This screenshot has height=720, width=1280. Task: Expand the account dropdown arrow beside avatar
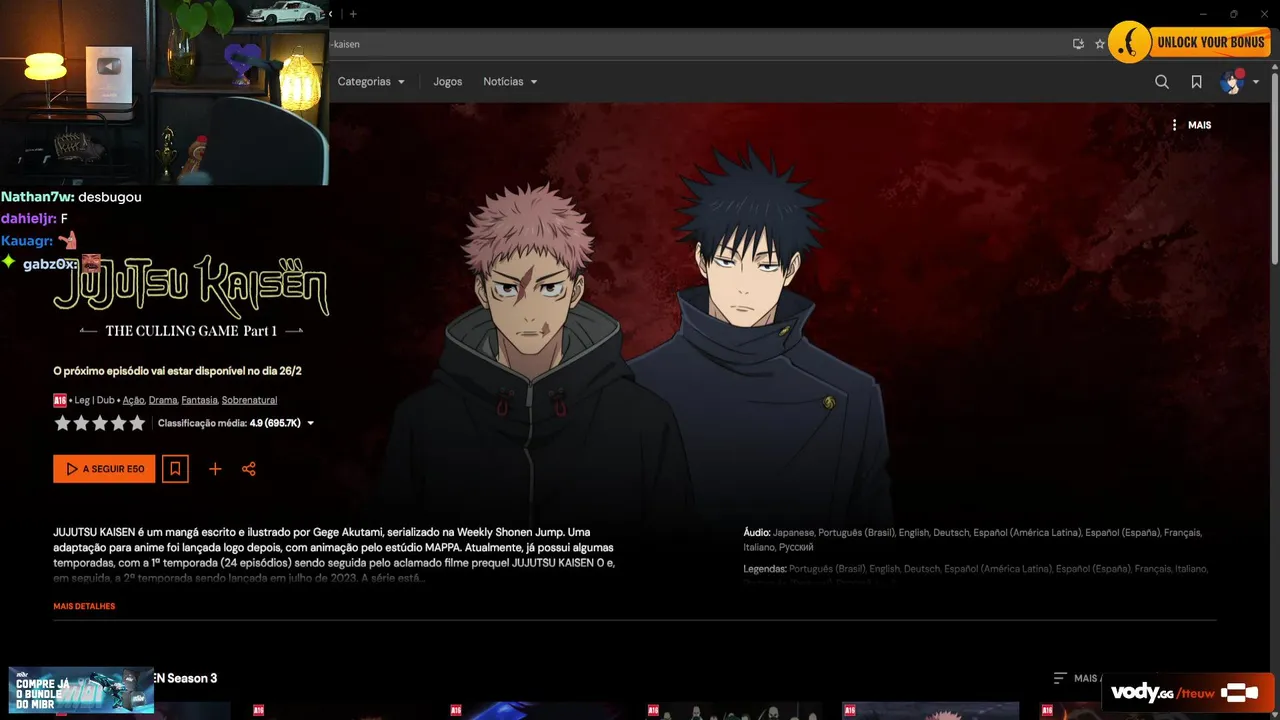pos(1256,82)
